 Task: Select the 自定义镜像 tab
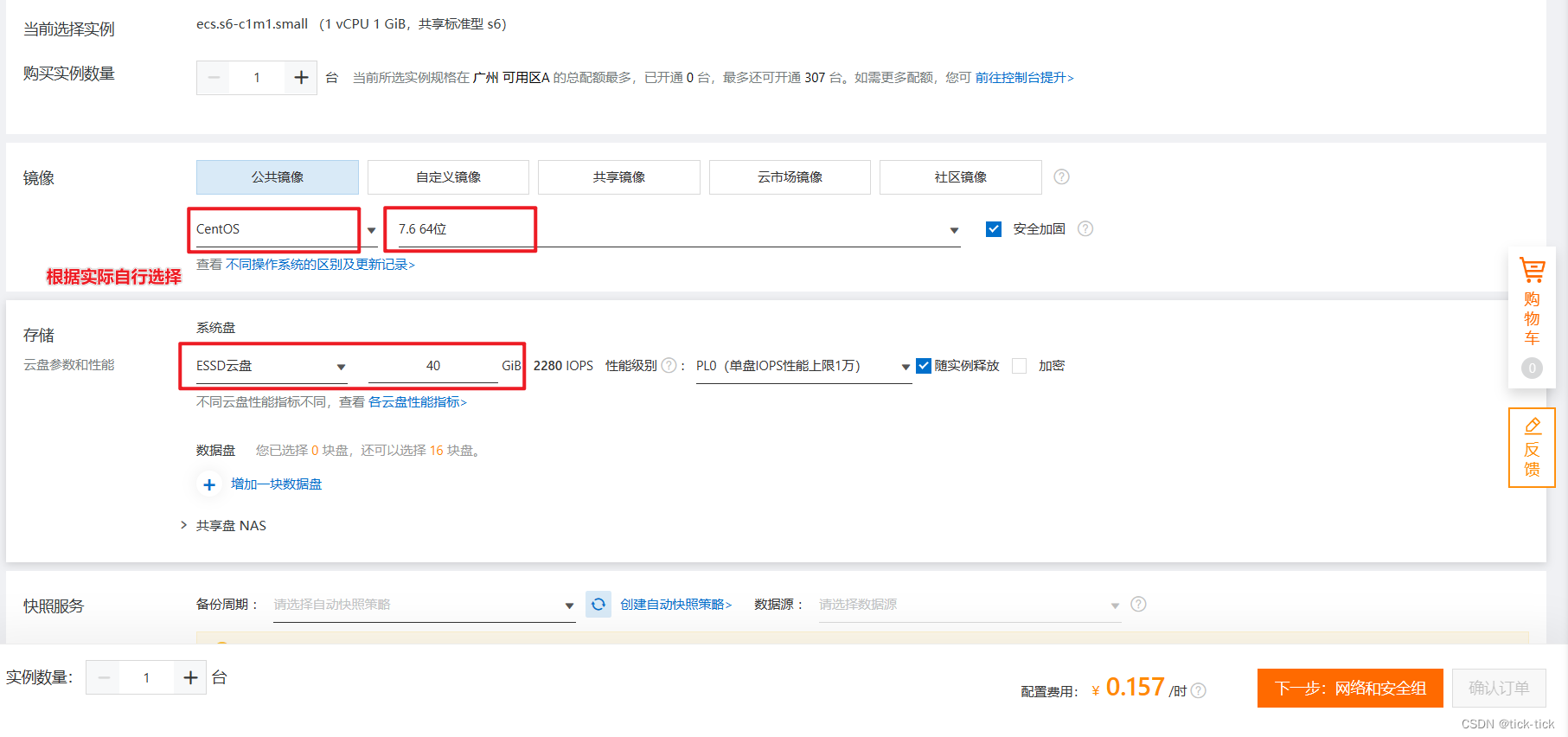click(x=448, y=177)
